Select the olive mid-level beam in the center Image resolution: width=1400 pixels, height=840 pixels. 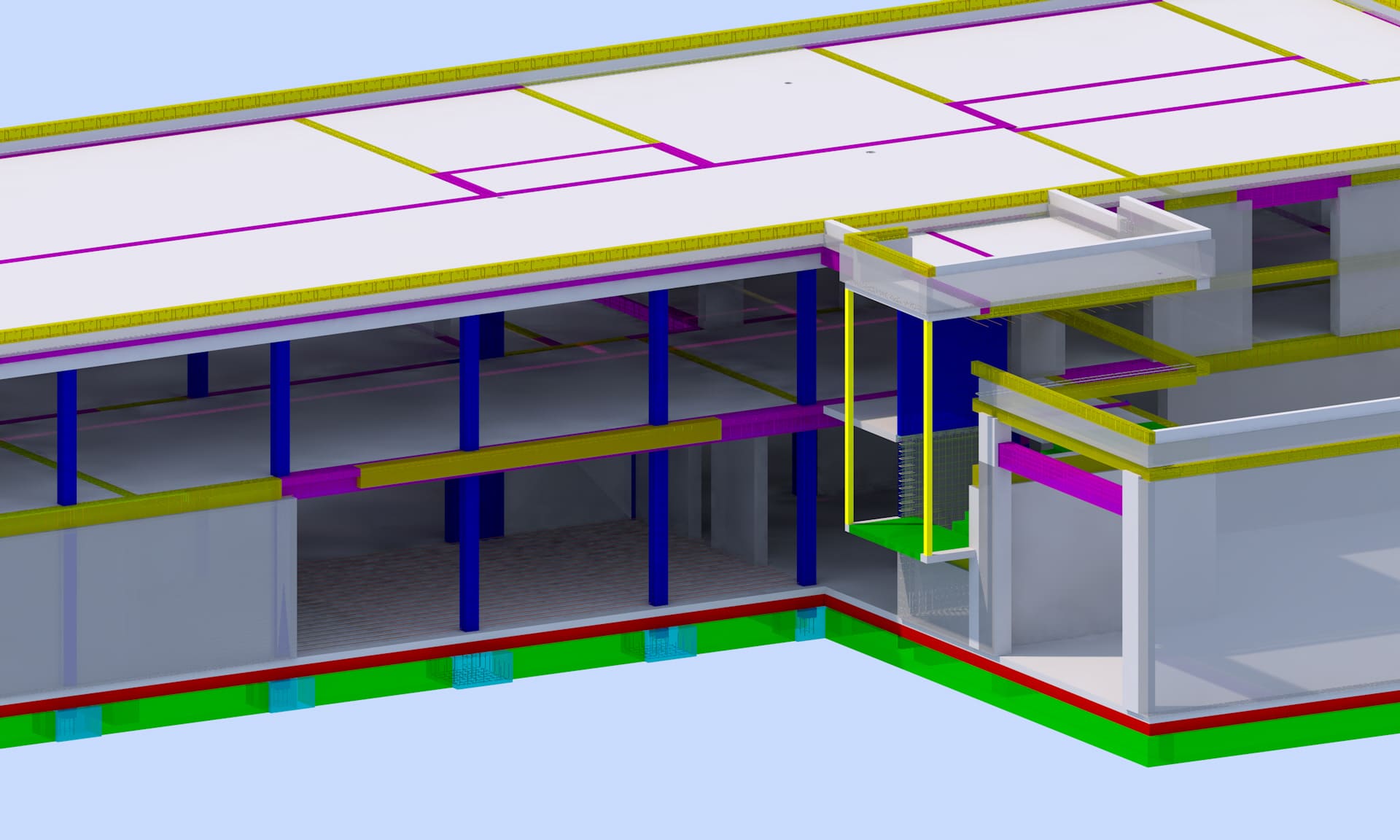(x=540, y=452)
